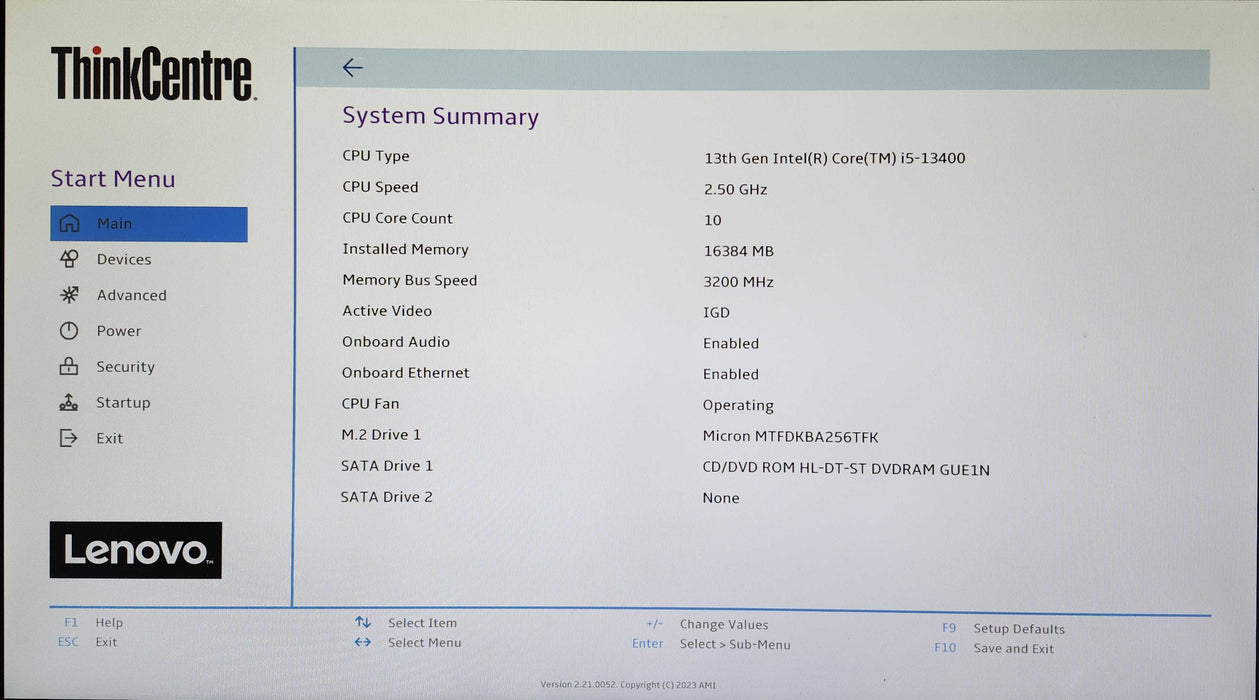
Task: Open SATA Drive 2 entry showing None
Action: tap(721, 498)
